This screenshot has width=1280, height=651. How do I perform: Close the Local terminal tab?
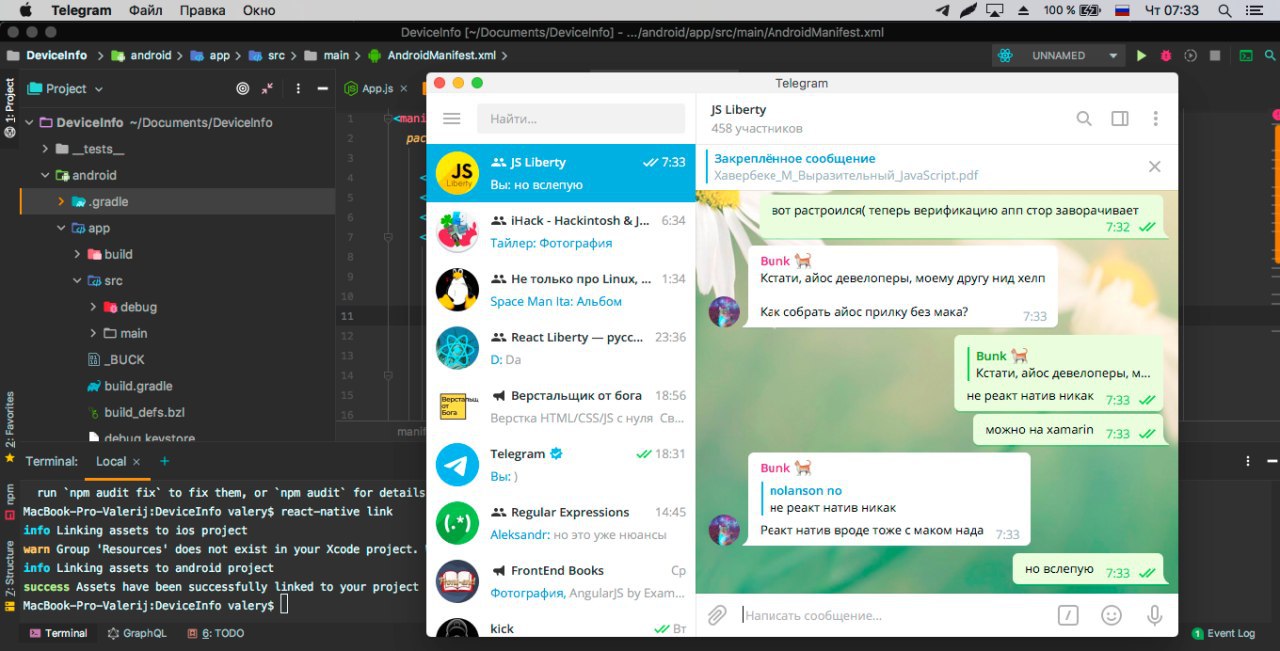tap(137, 462)
